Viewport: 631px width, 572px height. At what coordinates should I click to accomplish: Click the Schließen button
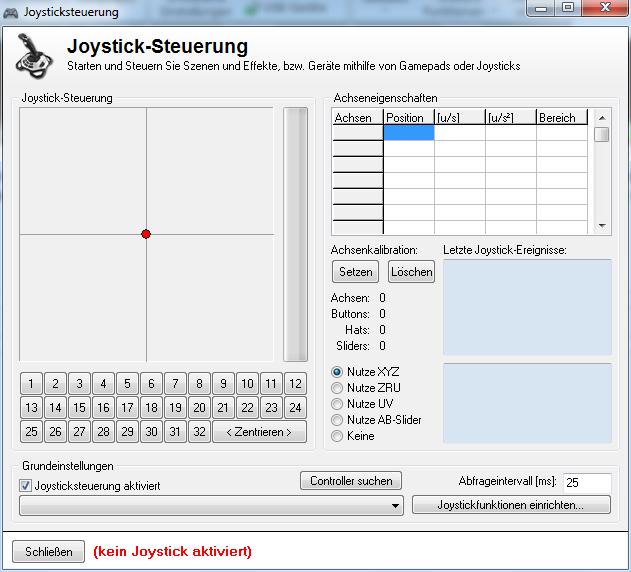tap(49, 551)
